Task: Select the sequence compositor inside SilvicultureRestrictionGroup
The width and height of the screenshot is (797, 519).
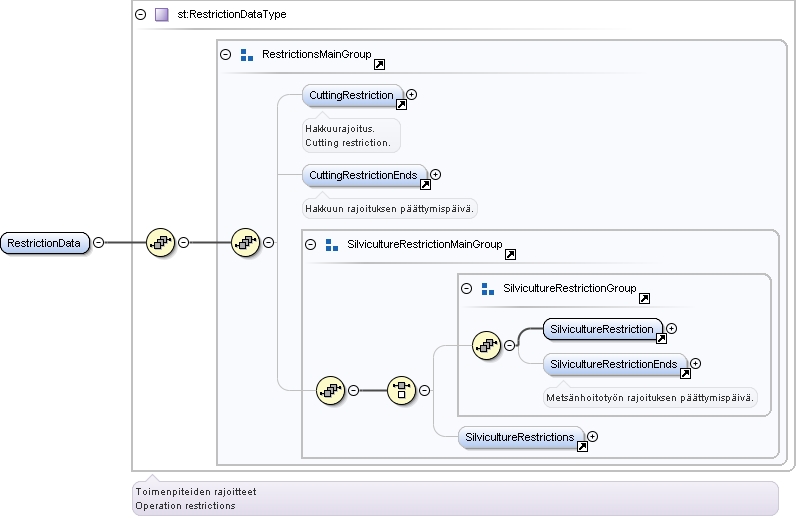Action: (x=486, y=346)
